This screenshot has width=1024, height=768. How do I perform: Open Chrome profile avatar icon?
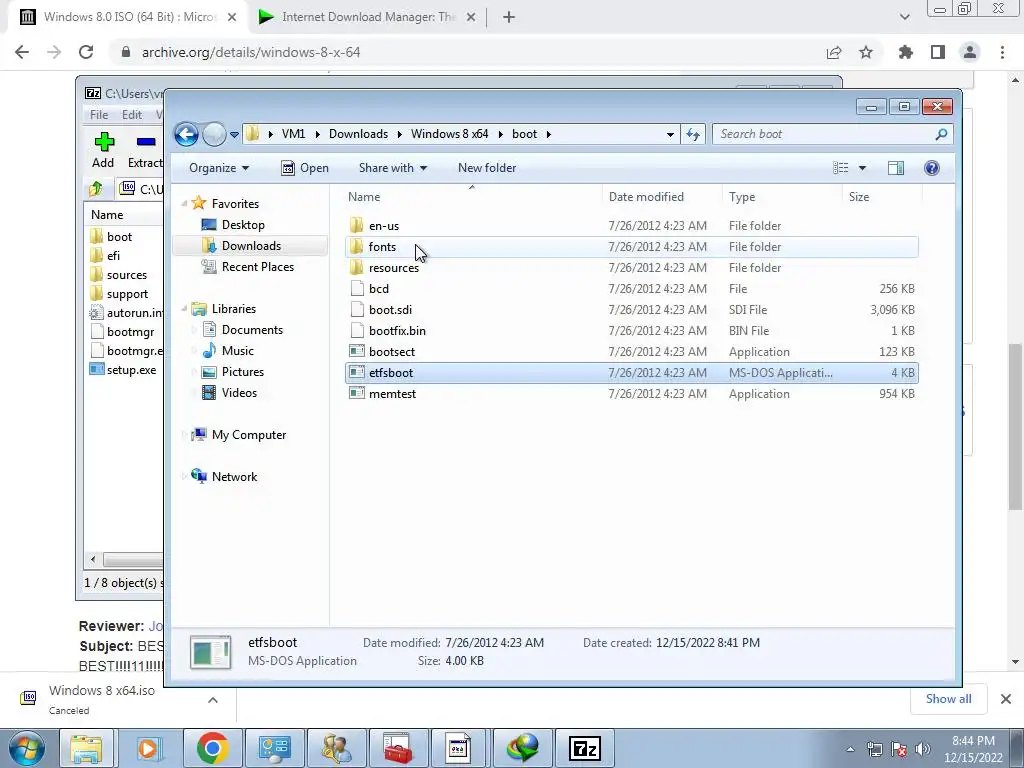[970, 52]
